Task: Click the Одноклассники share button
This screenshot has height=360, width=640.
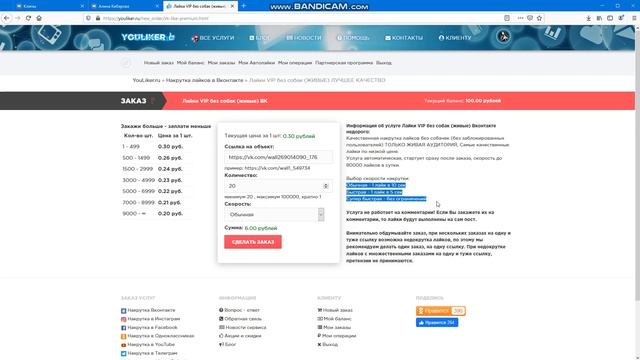Action: coord(441,311)
